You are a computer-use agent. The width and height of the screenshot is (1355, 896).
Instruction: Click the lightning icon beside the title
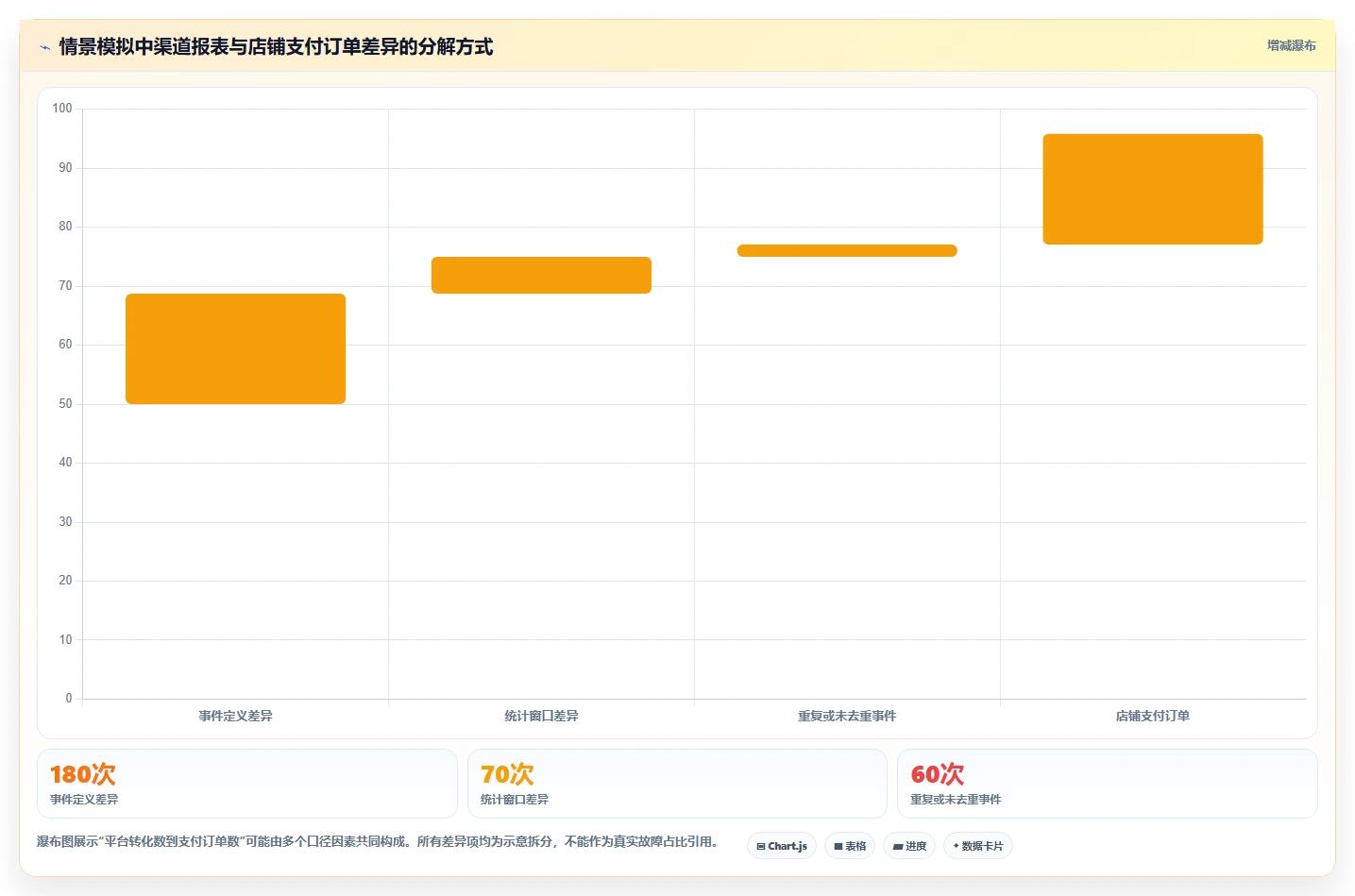(44, 47)
